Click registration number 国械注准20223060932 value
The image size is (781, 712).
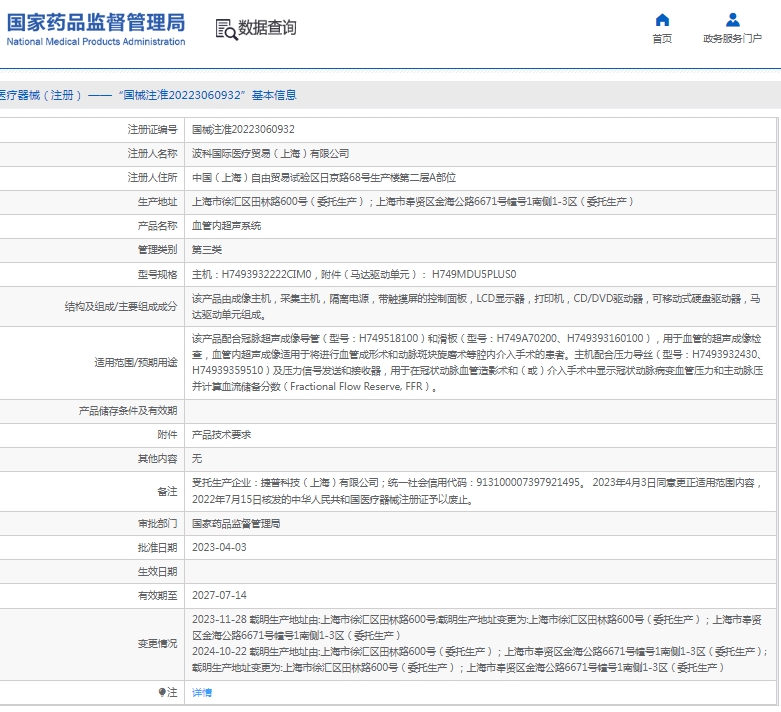click(x=243, y=129)
